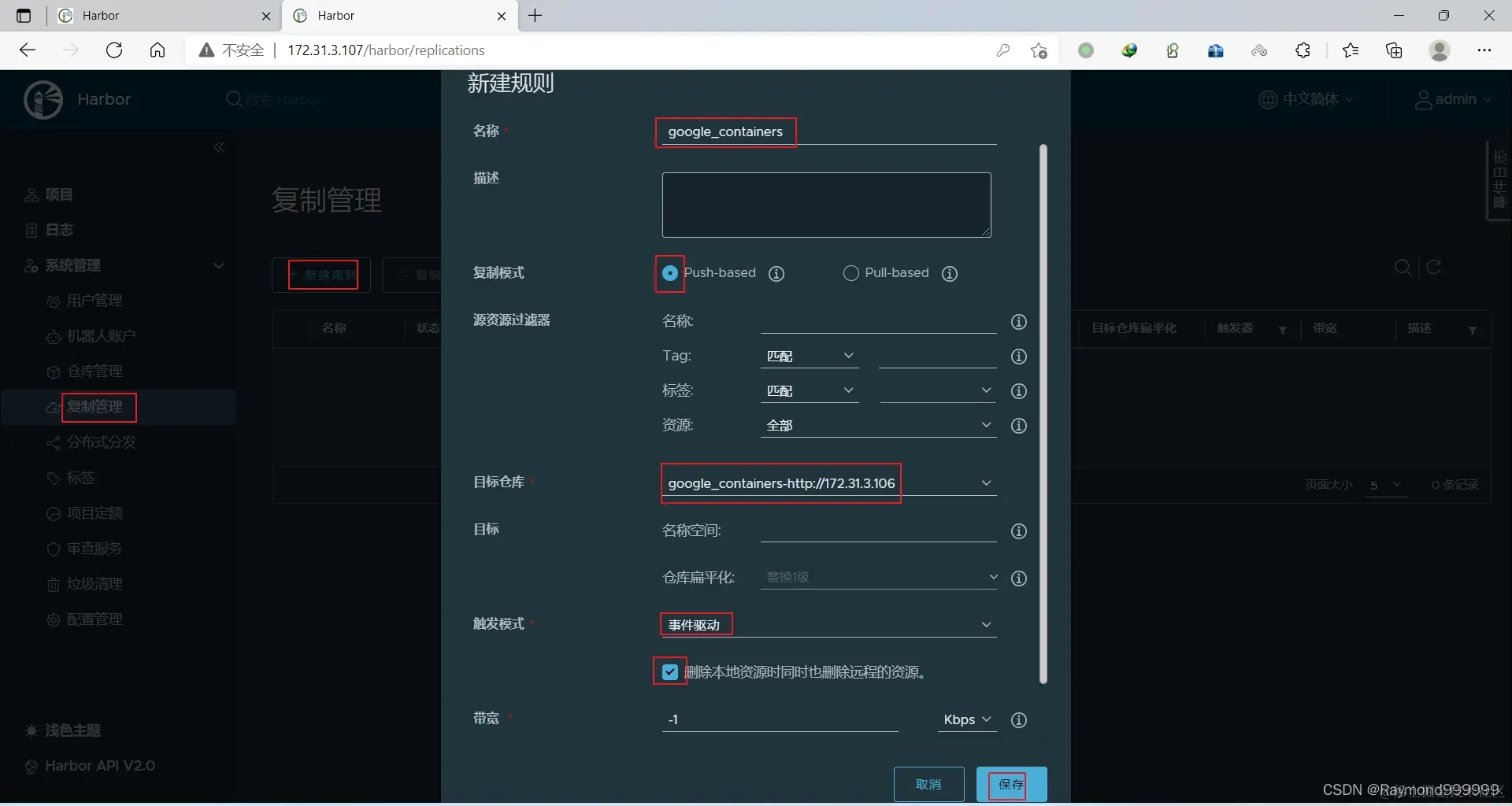Screen dimensions: 1512x806
Task: Click the 取消 (cancel) button
Action: point(929,784)
